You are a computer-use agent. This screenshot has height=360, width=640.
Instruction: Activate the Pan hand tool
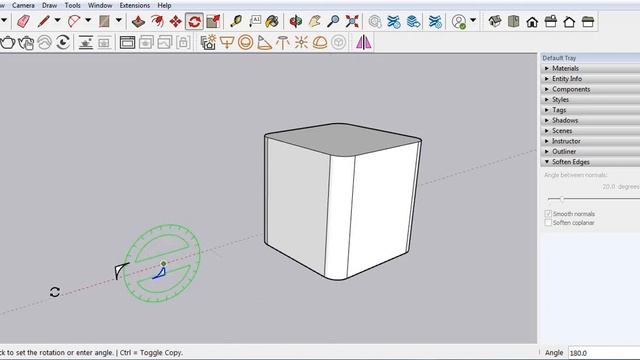[x=314, y=21]
